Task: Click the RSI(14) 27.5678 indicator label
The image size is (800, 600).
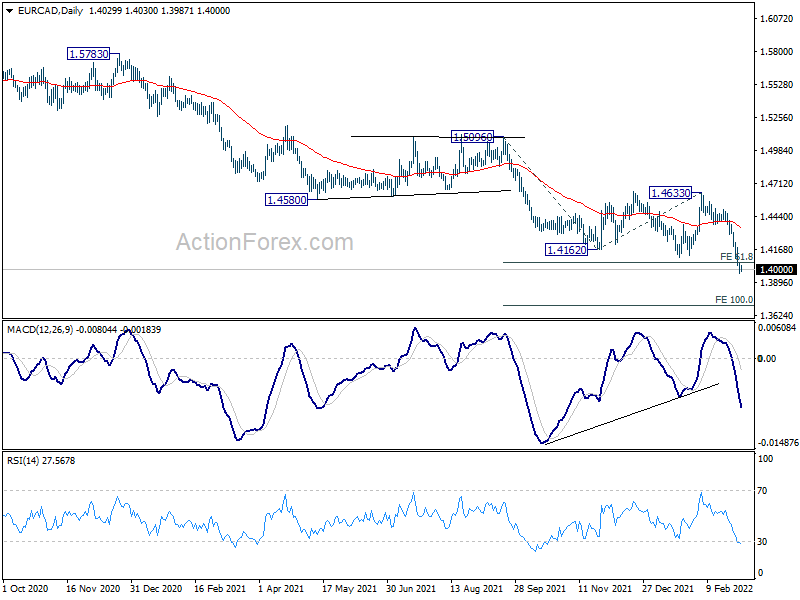Action: click(x=41, y=461)
